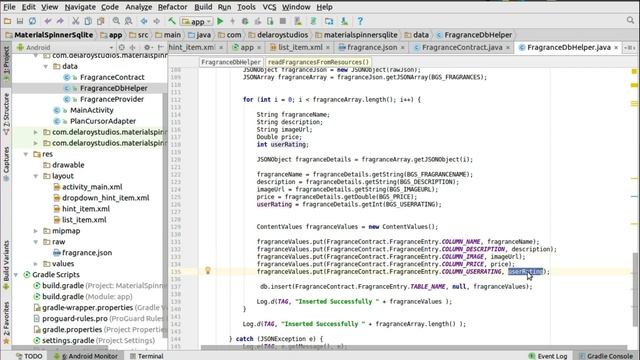Screen dimensions: 640x360
Task: Click the Synchronize toolbar icon
Action: click(32, 21)
